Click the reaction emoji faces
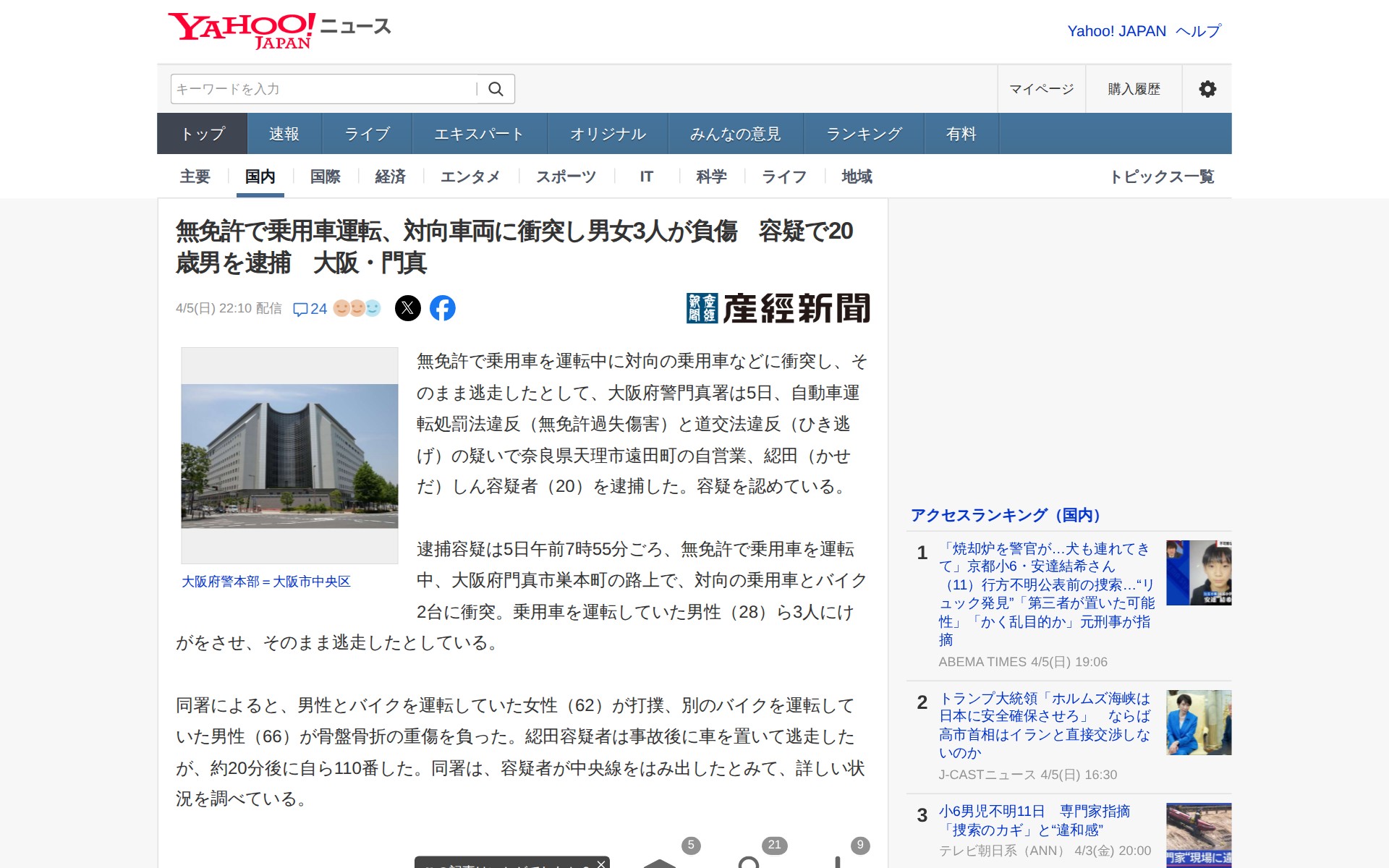 [x=357, y=308]
